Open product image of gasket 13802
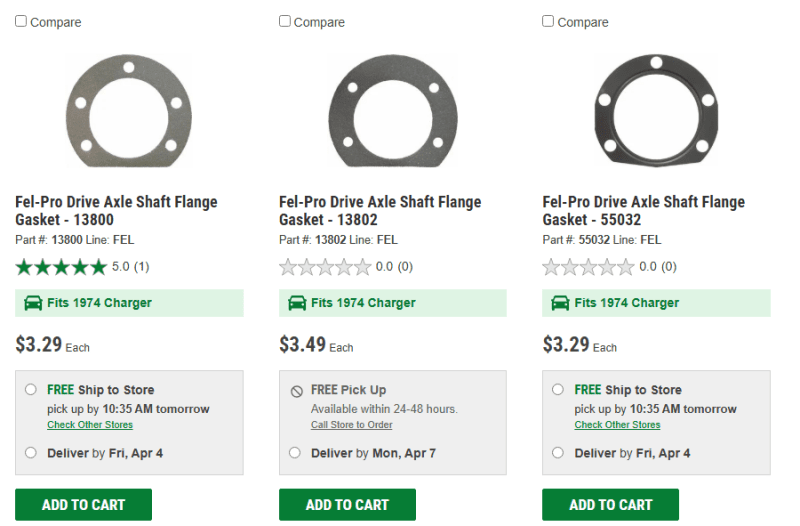Screen dimensions: 800x526 click(x=393, y=111)
